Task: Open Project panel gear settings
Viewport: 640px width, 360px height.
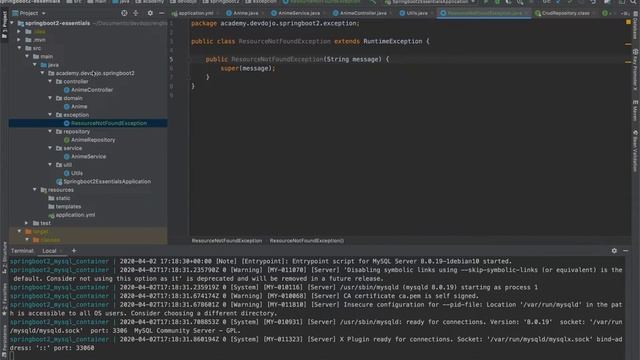Action: pyautogui.click(x=150, y=13)
